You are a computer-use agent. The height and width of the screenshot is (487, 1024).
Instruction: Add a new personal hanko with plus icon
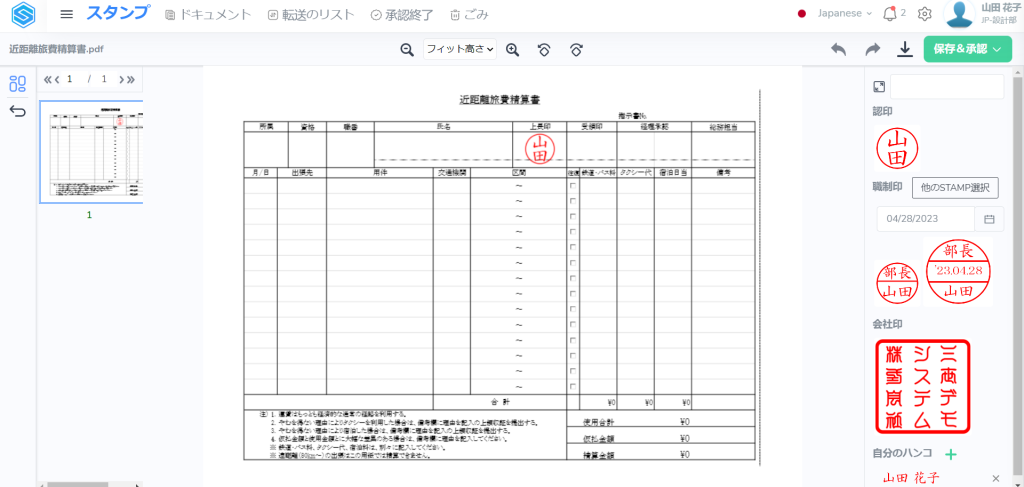pos(951,455)
